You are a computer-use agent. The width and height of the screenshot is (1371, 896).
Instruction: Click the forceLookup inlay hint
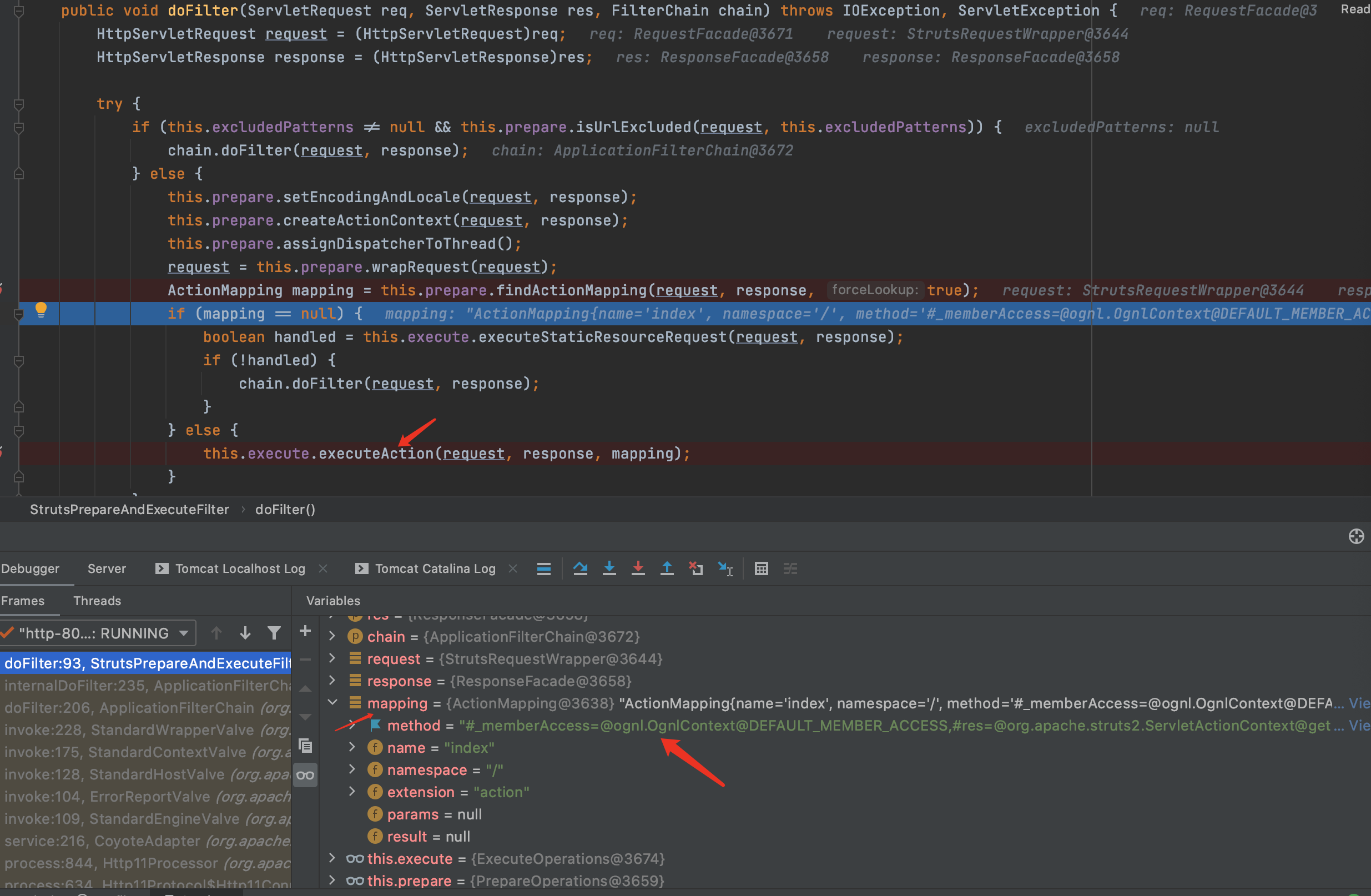875,290
